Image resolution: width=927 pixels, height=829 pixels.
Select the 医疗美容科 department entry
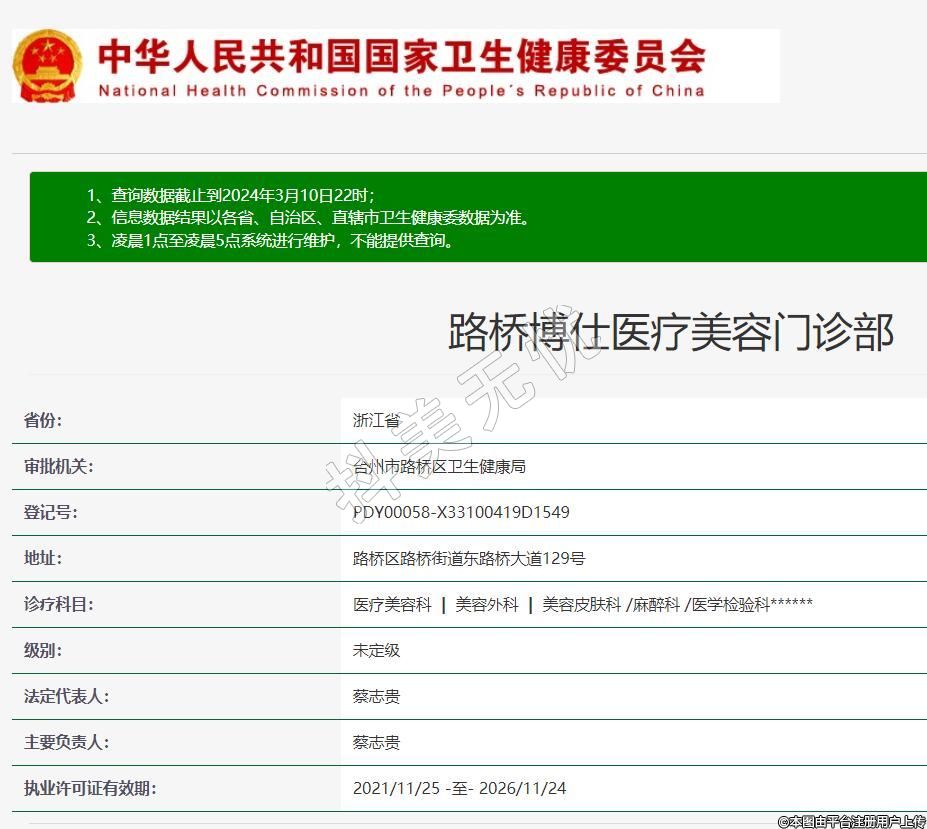point(392,604)
